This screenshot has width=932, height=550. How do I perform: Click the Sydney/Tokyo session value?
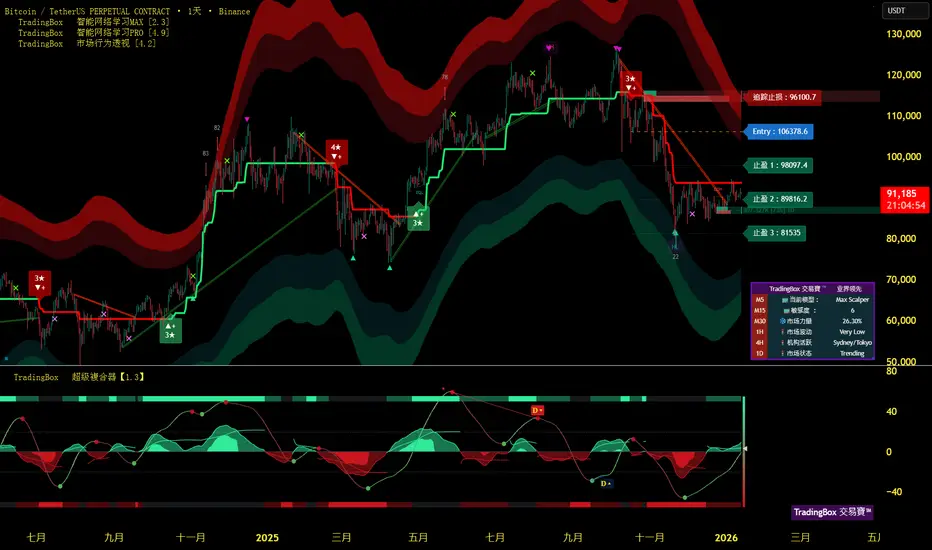852,342
